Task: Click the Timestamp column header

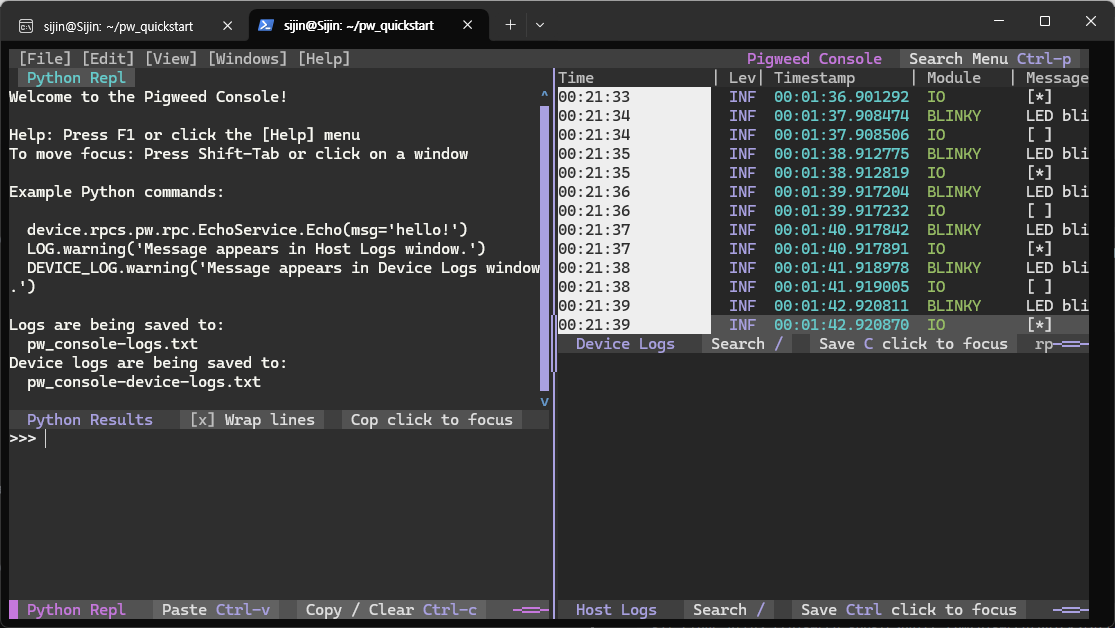Action: (x=814, y=78)
